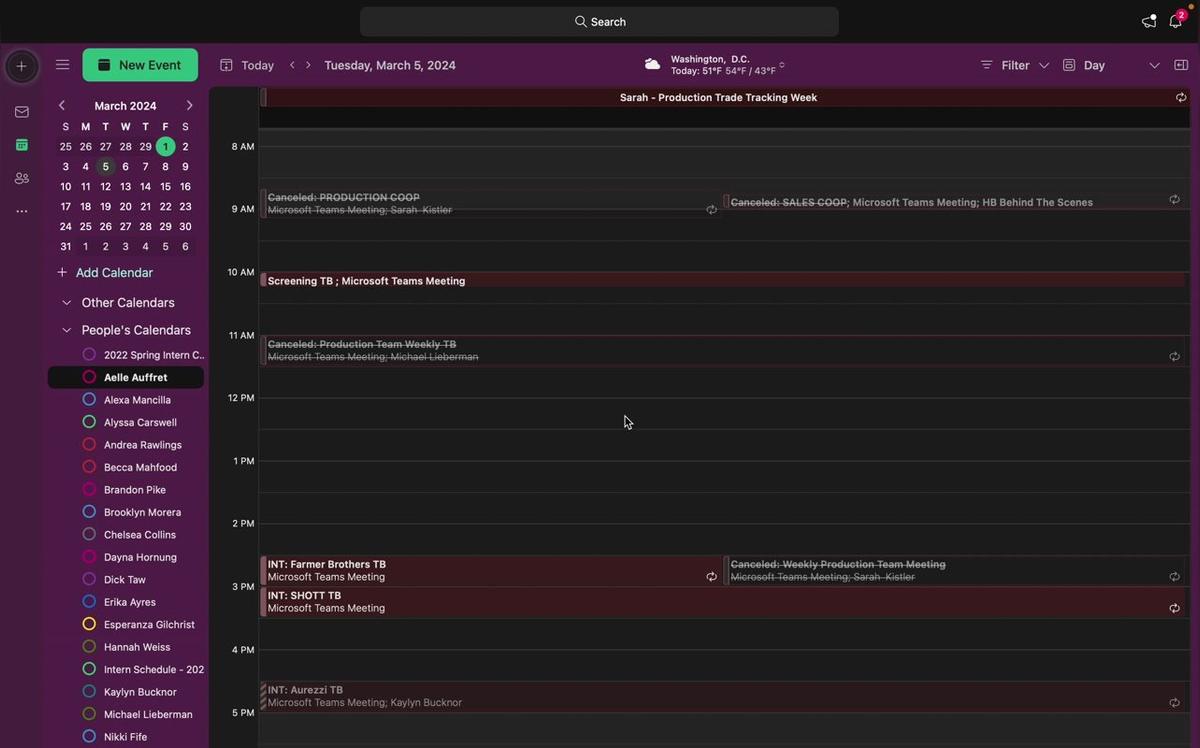Viewport: 1200px width, 748px height.
Task: Toggle the hamburger navigation menu
Action: tap(62, 65)
